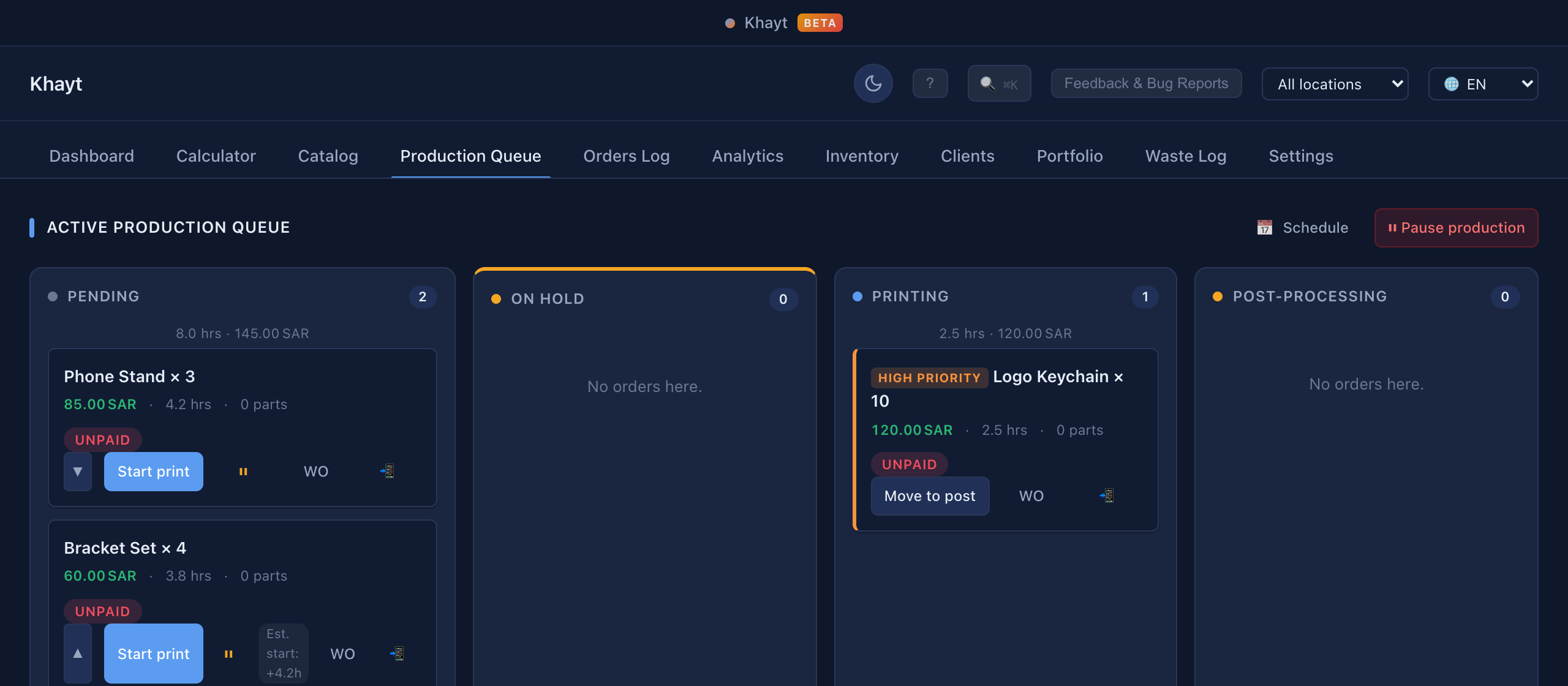Put Bracket Set order on hold
This screenshot has width=1568, height=686.
coord(228,654)
